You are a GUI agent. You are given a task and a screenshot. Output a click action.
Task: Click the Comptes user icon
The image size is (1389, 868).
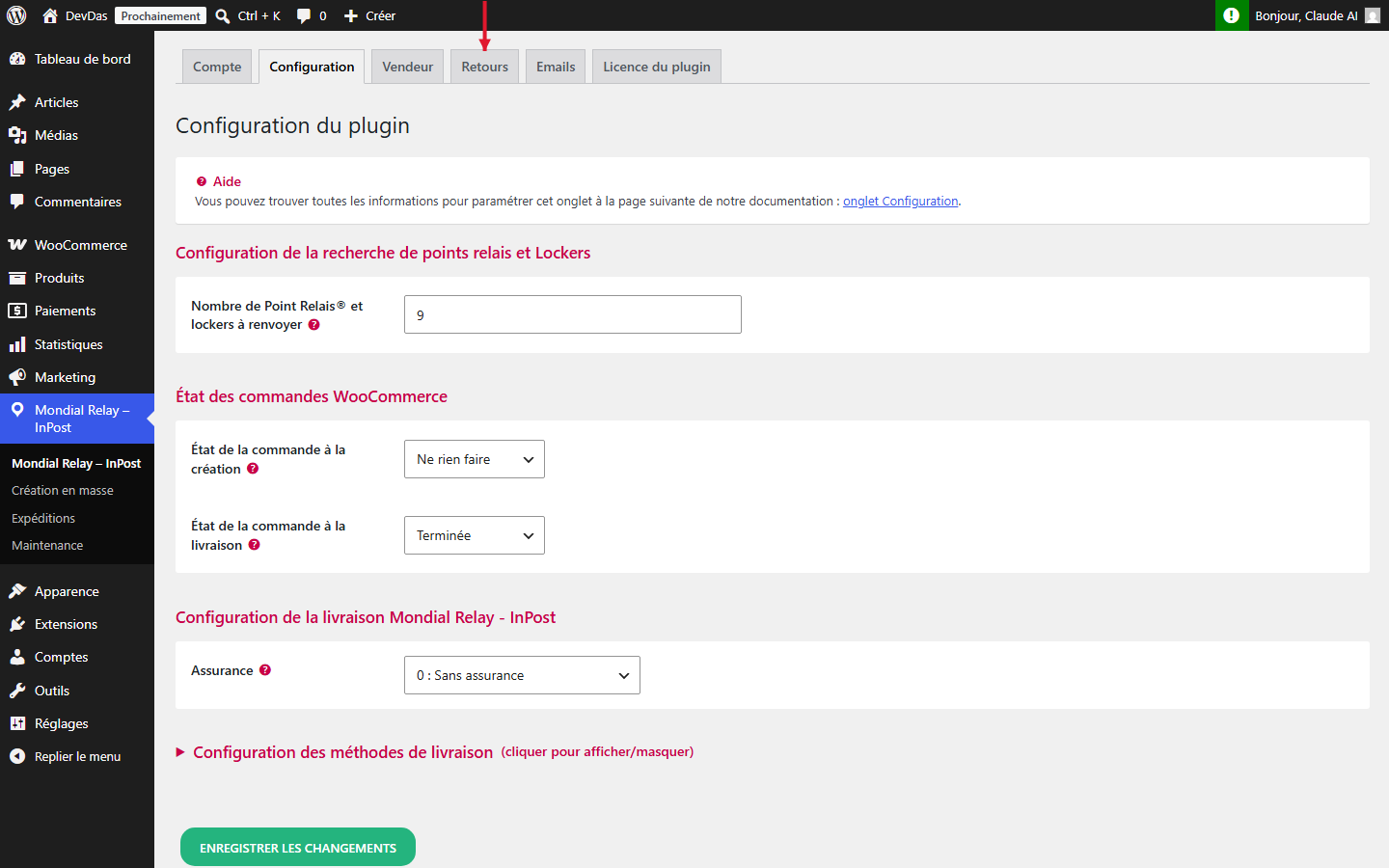coord(17,657)
